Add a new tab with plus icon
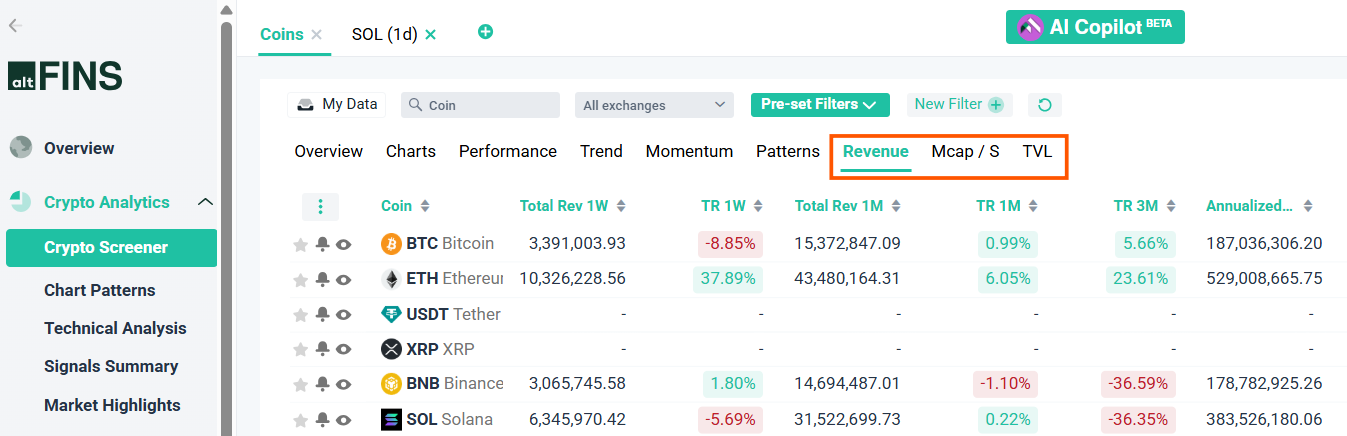This screenshot has height=436, width=1347. coord(486,32)
